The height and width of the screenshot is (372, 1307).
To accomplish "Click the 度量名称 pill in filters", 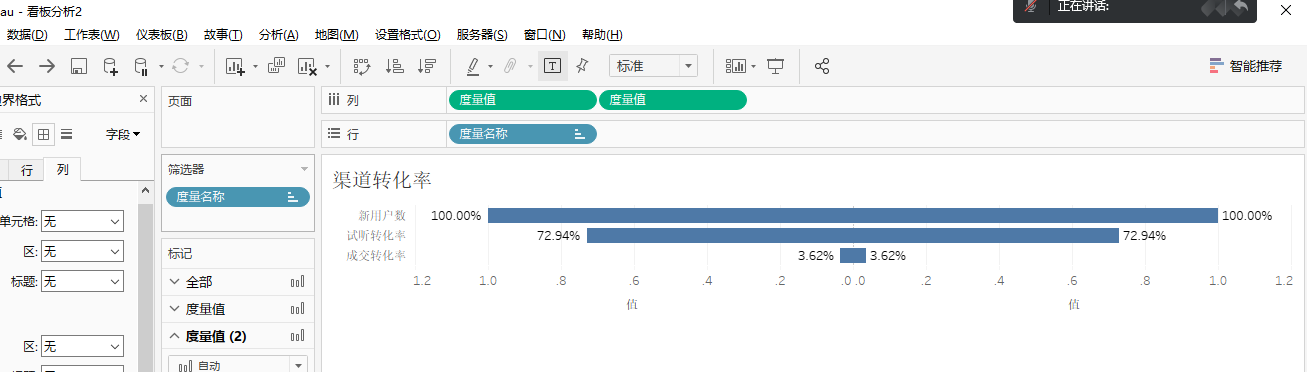I will 238,197.
